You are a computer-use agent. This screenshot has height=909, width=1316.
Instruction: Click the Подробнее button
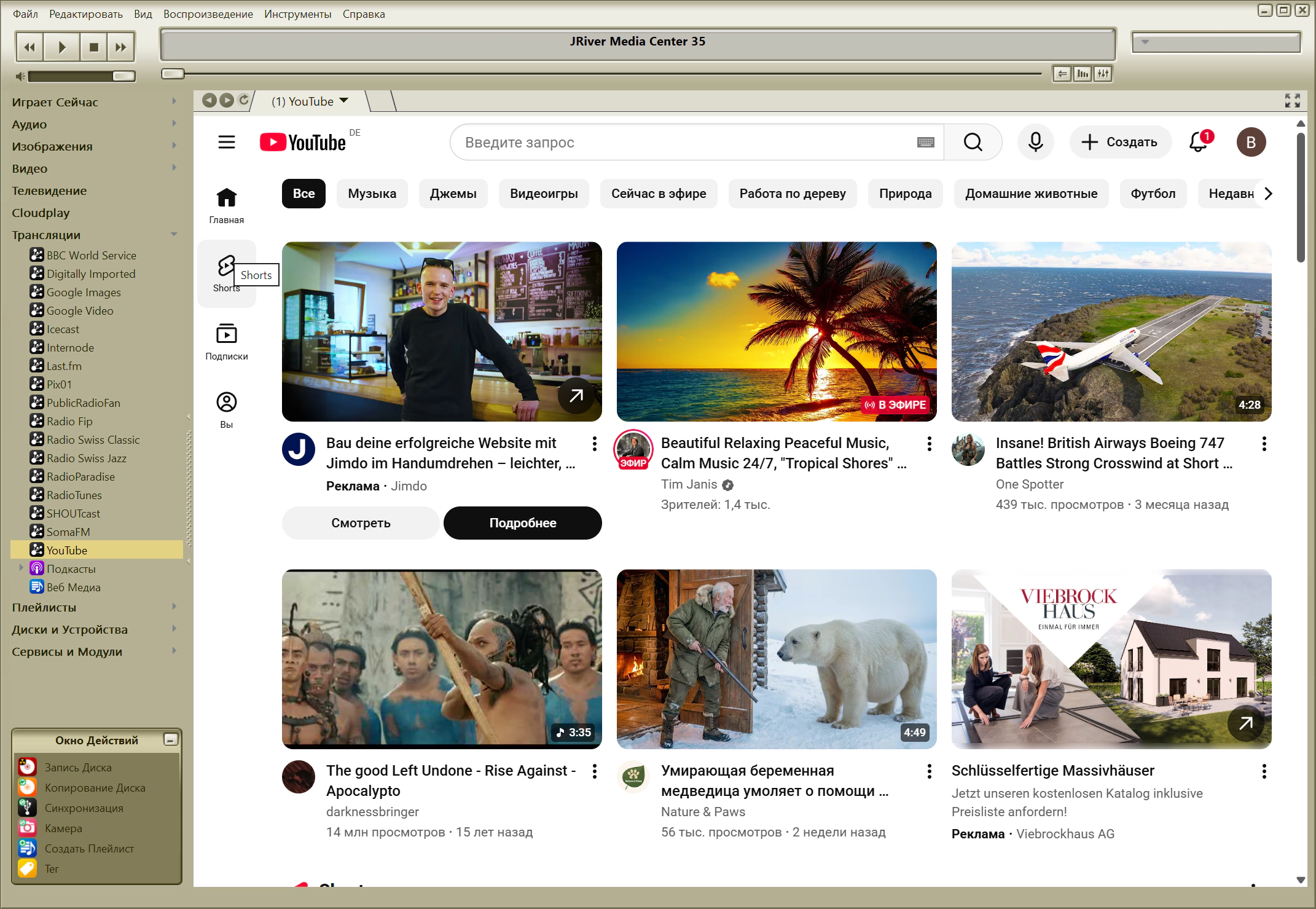pyautogui.click(x=522, y=523)
